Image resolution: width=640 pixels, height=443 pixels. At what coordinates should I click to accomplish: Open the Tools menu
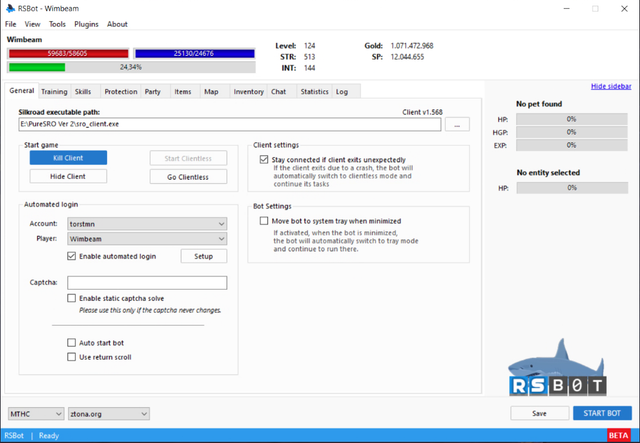point(57,24)
